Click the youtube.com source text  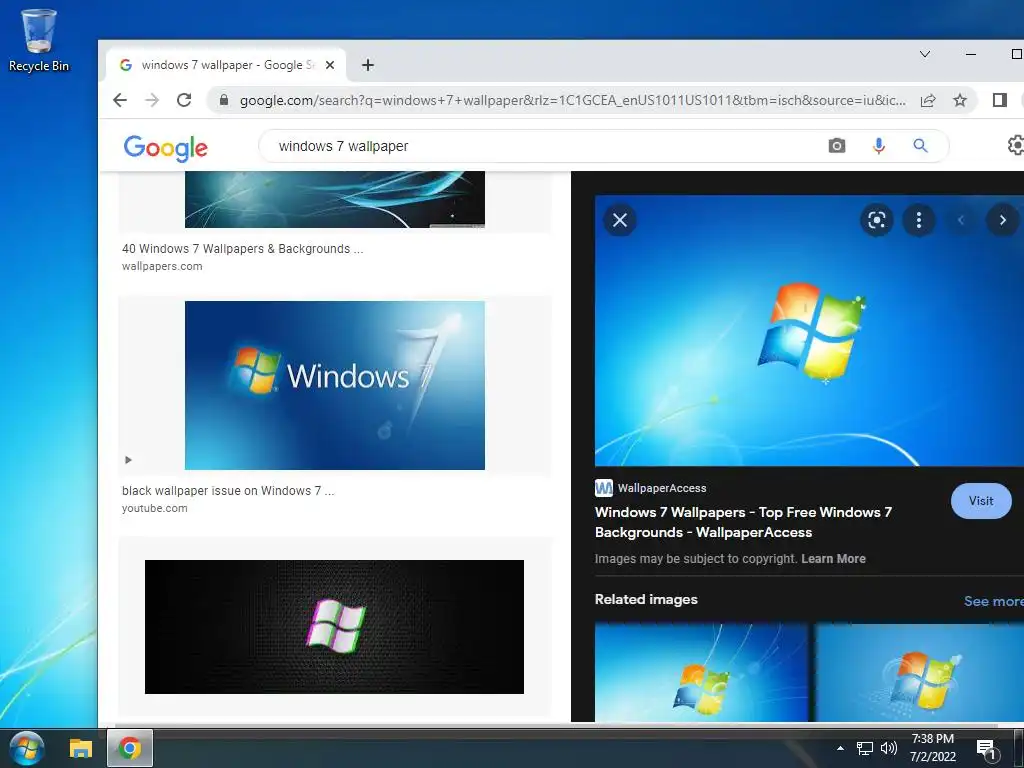154,508
